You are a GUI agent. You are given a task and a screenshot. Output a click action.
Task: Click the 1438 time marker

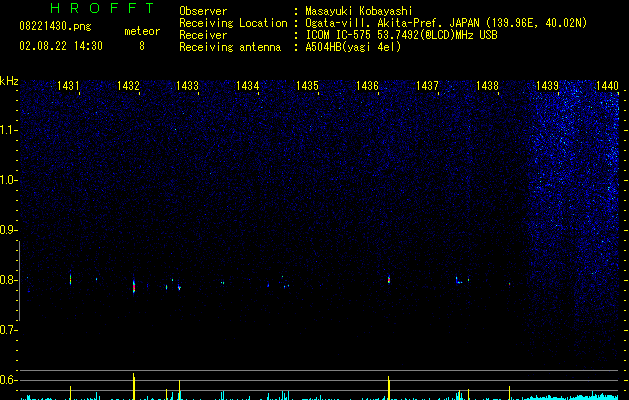tap(487, 86)
